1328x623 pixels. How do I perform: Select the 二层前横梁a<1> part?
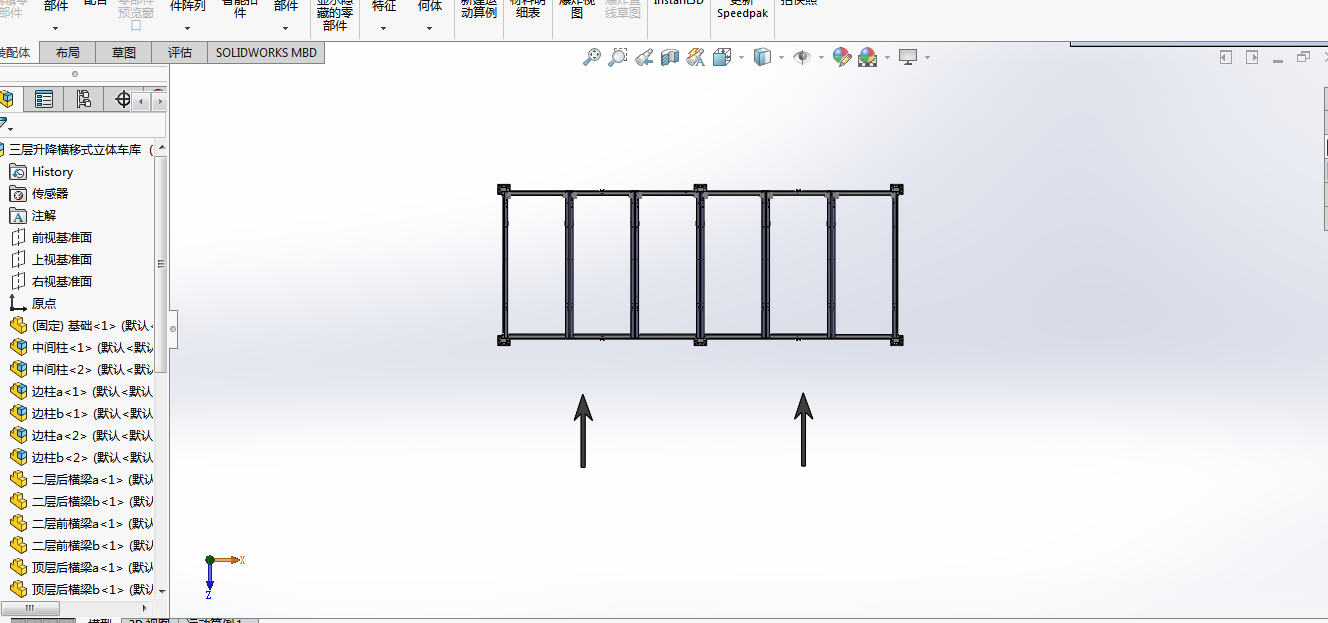pos(81,523)
